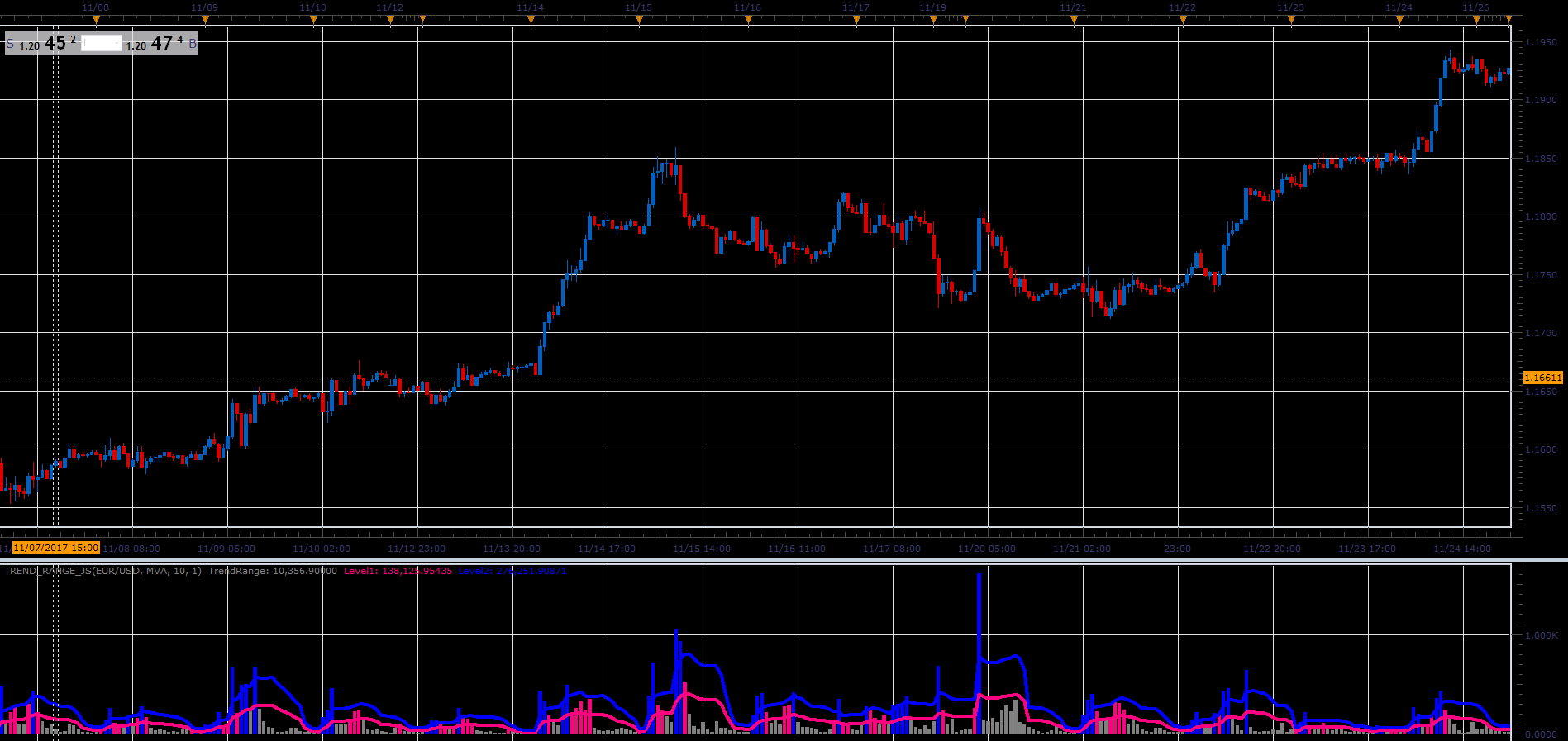The image size is (1568, 741).
Task: Select the 11/12 day marker triangle
Action: click(x=390, y=19)
